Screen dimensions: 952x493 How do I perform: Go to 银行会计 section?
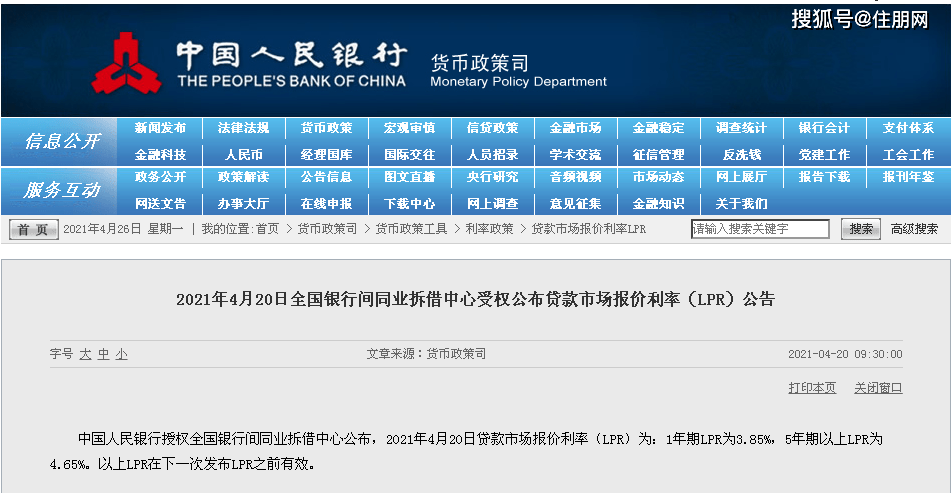click(x=824, y=128)
